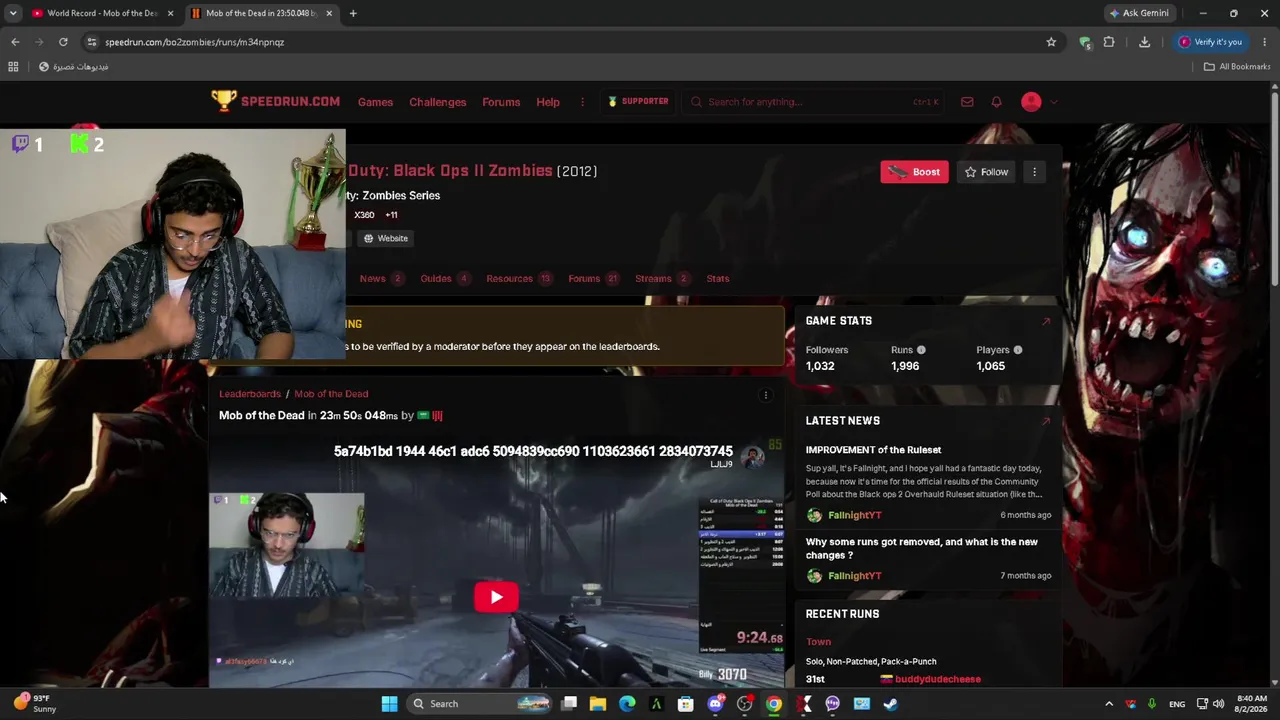The image size is (1280, 720).
Task: Open the Mob of the Dead breadcrumb link
Action: [331, 394]
